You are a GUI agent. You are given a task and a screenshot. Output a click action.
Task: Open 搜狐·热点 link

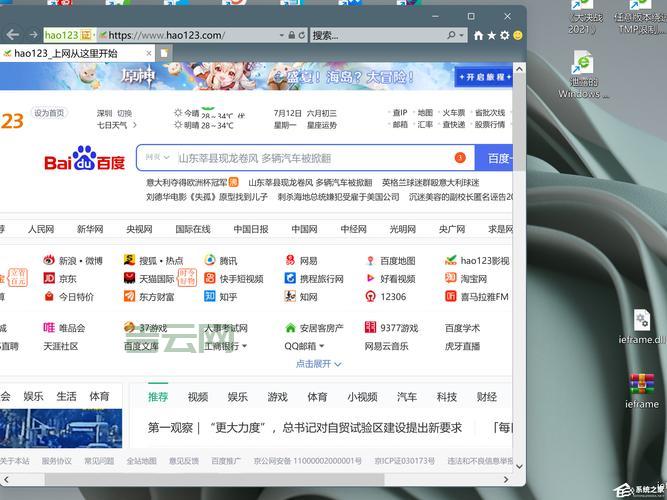(153, 260)
